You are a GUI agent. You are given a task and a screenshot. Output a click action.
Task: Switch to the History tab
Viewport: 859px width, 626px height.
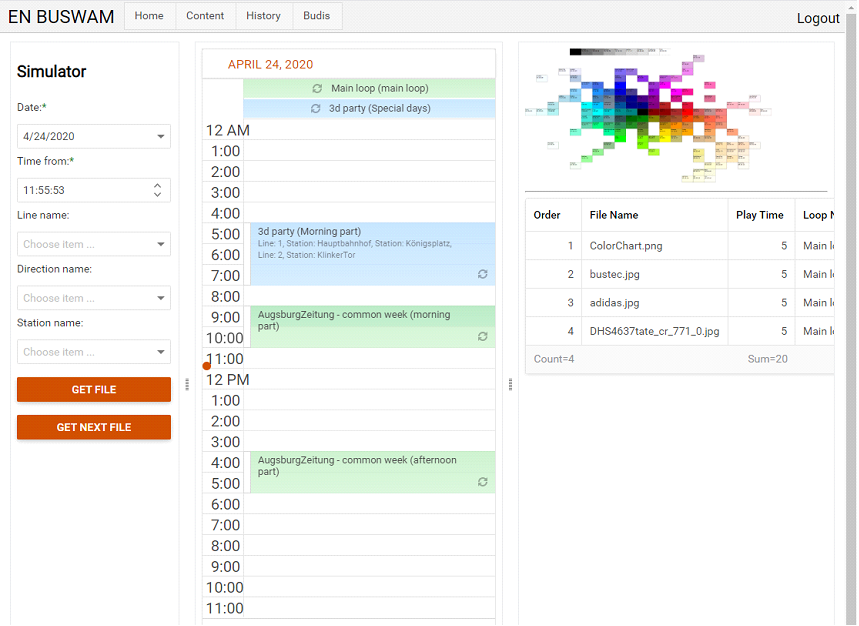[x=263, y=16]
